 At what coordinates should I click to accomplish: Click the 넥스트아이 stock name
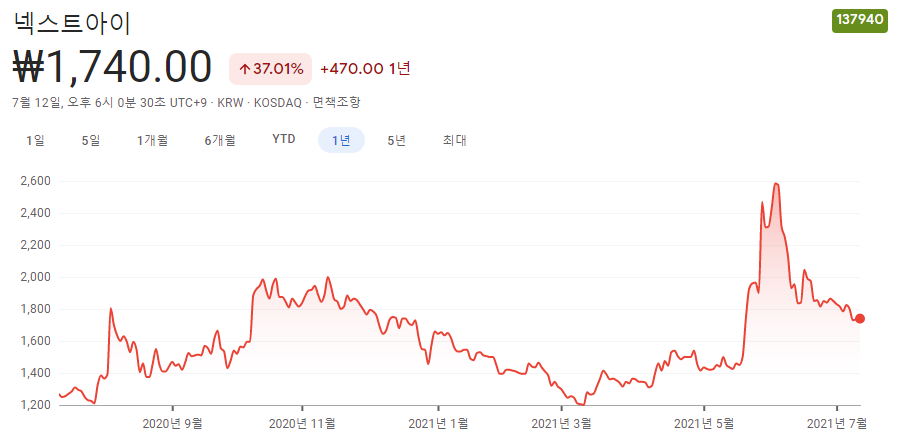coord(72,23)
